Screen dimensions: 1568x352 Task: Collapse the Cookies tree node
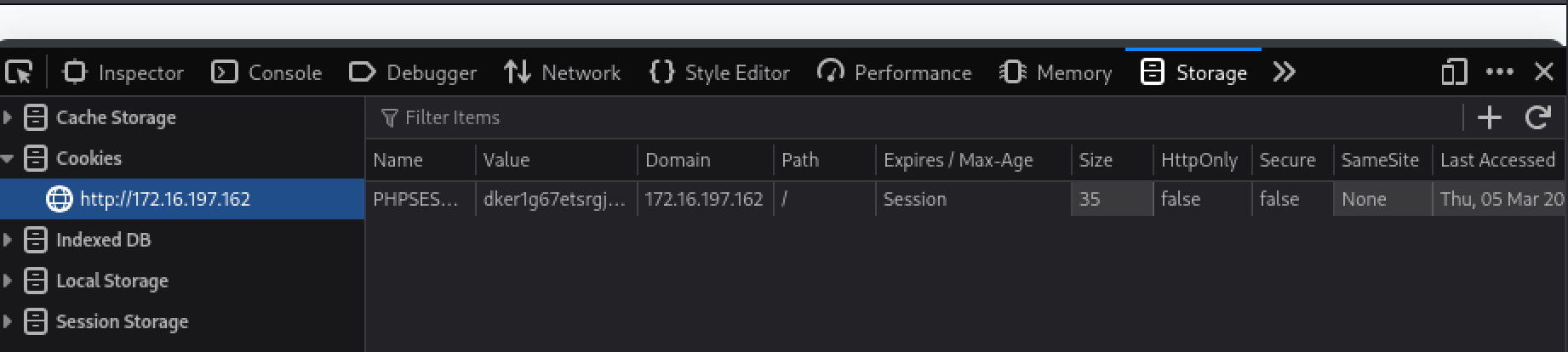point(8,158)
